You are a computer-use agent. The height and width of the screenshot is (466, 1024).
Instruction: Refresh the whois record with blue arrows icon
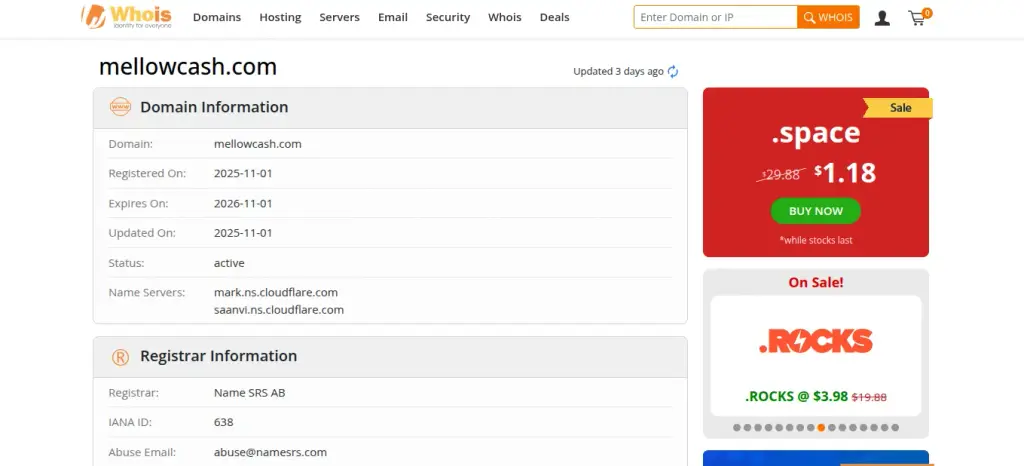[x=673, y=72]
